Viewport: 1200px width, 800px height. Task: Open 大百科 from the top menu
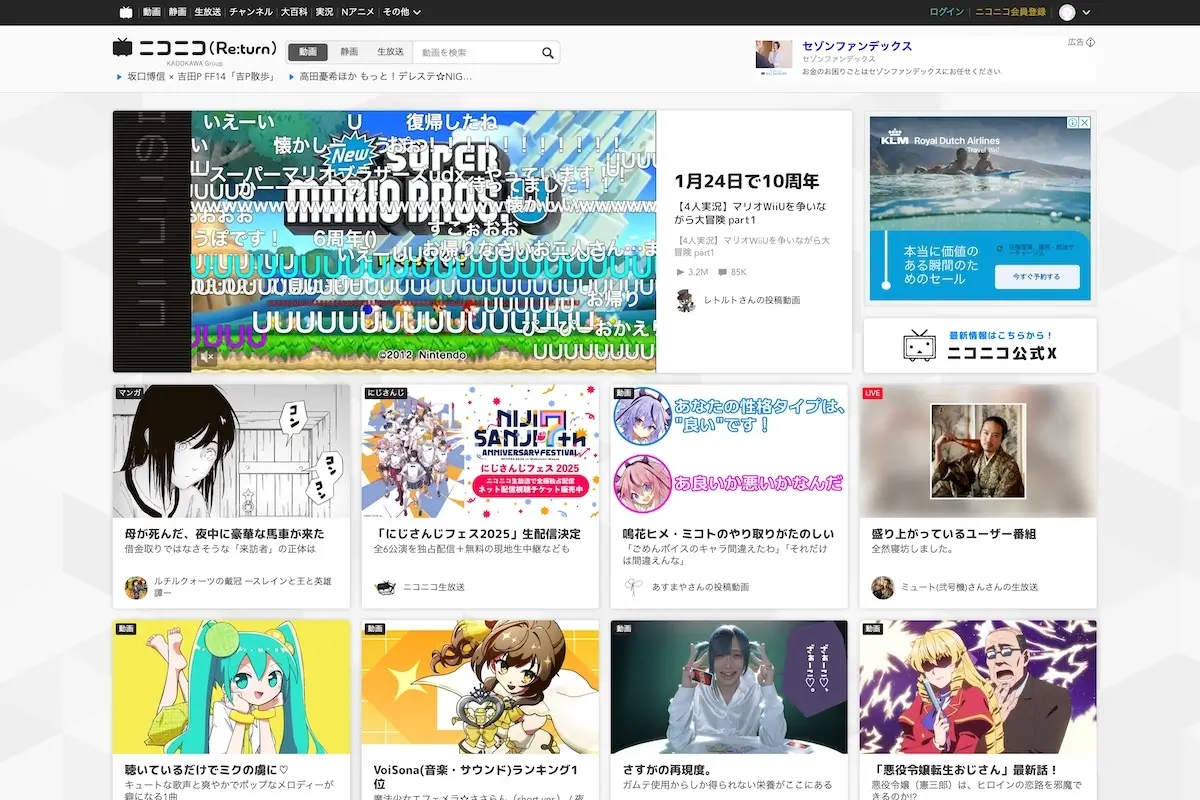(291, 13)
